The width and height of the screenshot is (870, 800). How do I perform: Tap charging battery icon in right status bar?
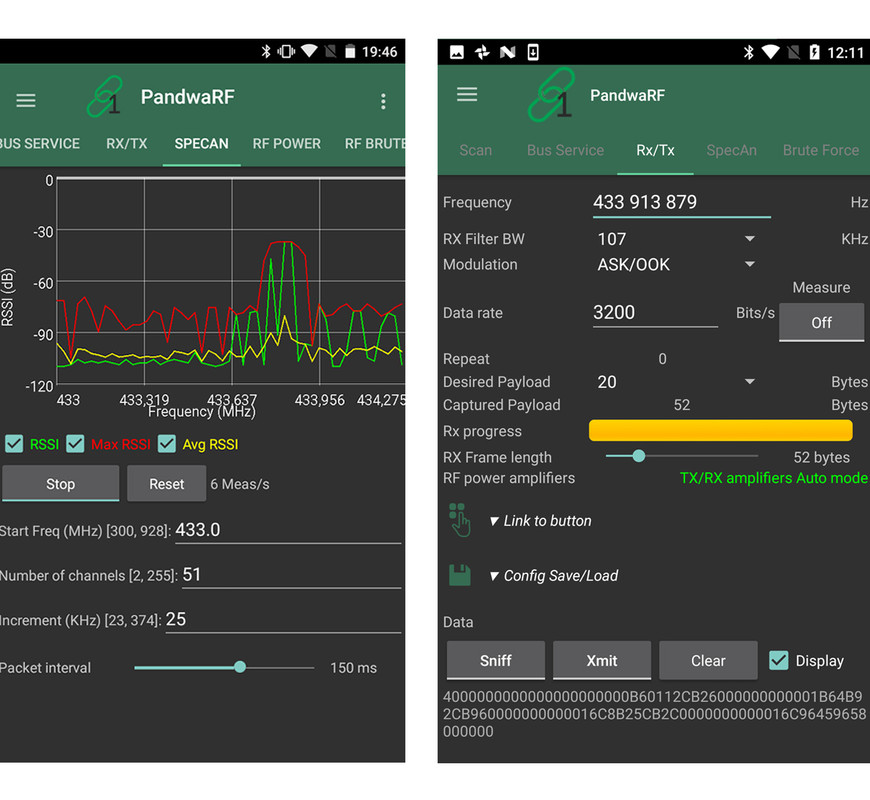(x=814, y=52)
